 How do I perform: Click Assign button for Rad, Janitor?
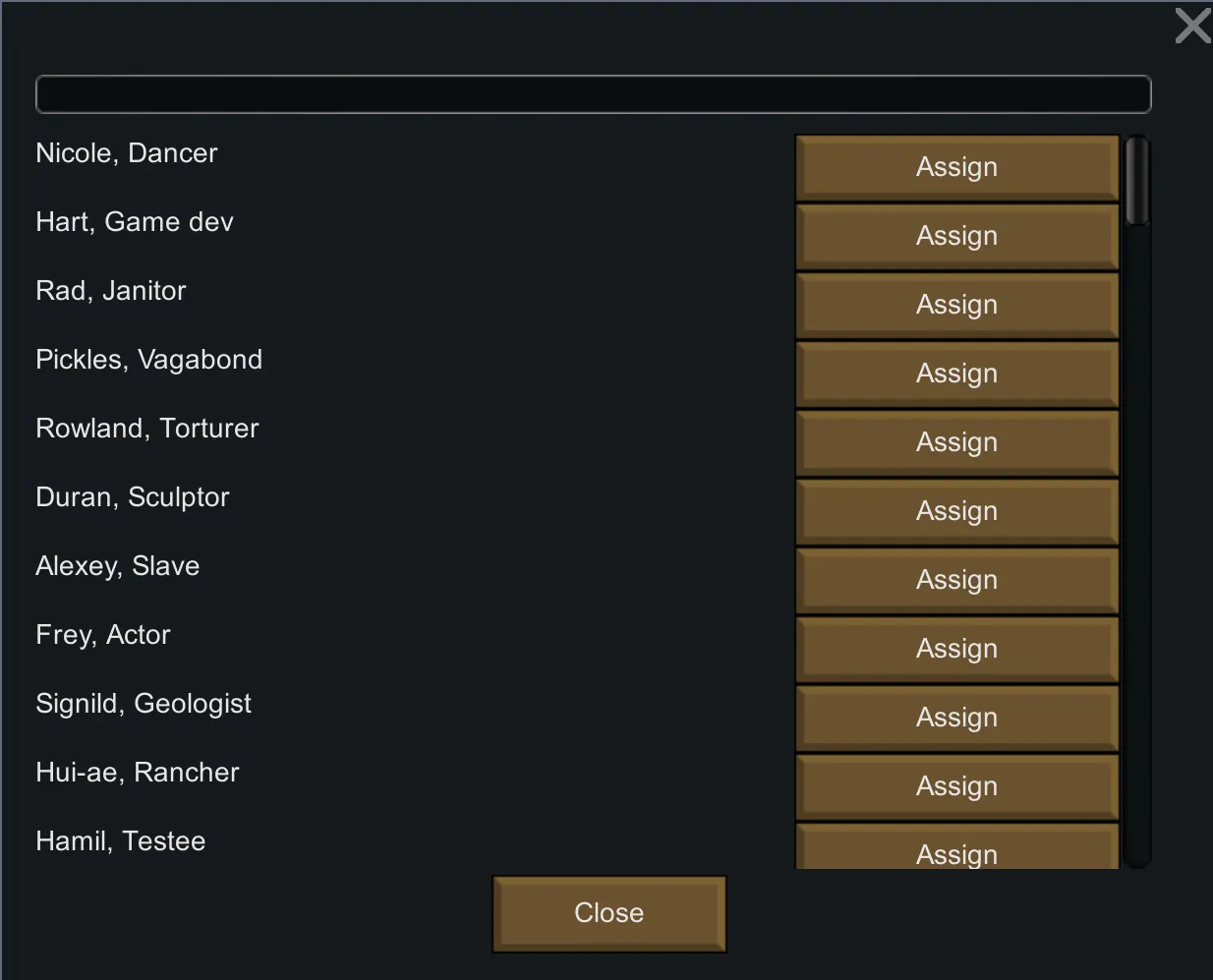956,306
